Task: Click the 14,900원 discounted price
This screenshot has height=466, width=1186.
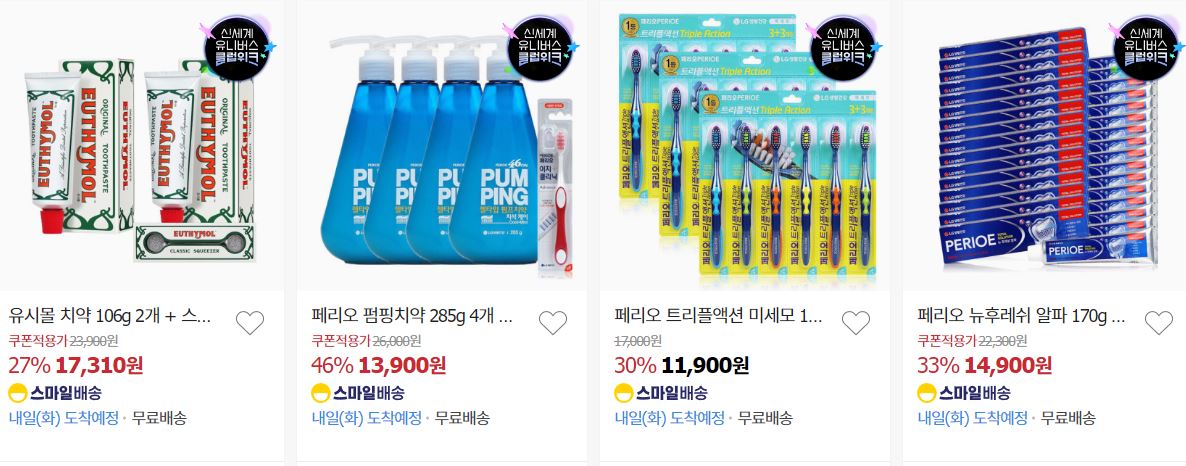Action: (x=1008, y=366)
